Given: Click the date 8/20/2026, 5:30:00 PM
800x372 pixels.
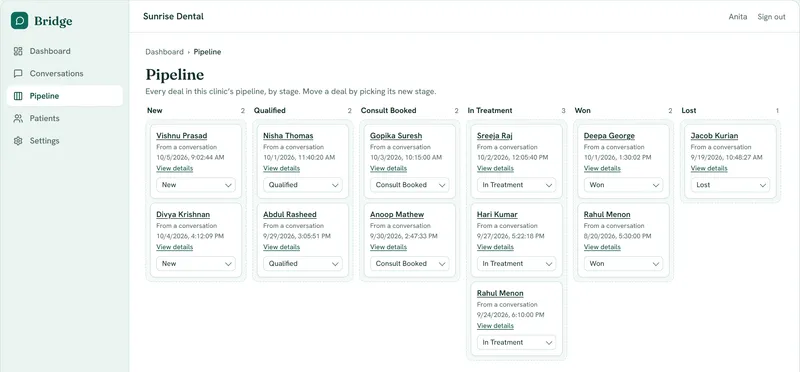Looking at the screenshot, I should [x=617, y=236].
